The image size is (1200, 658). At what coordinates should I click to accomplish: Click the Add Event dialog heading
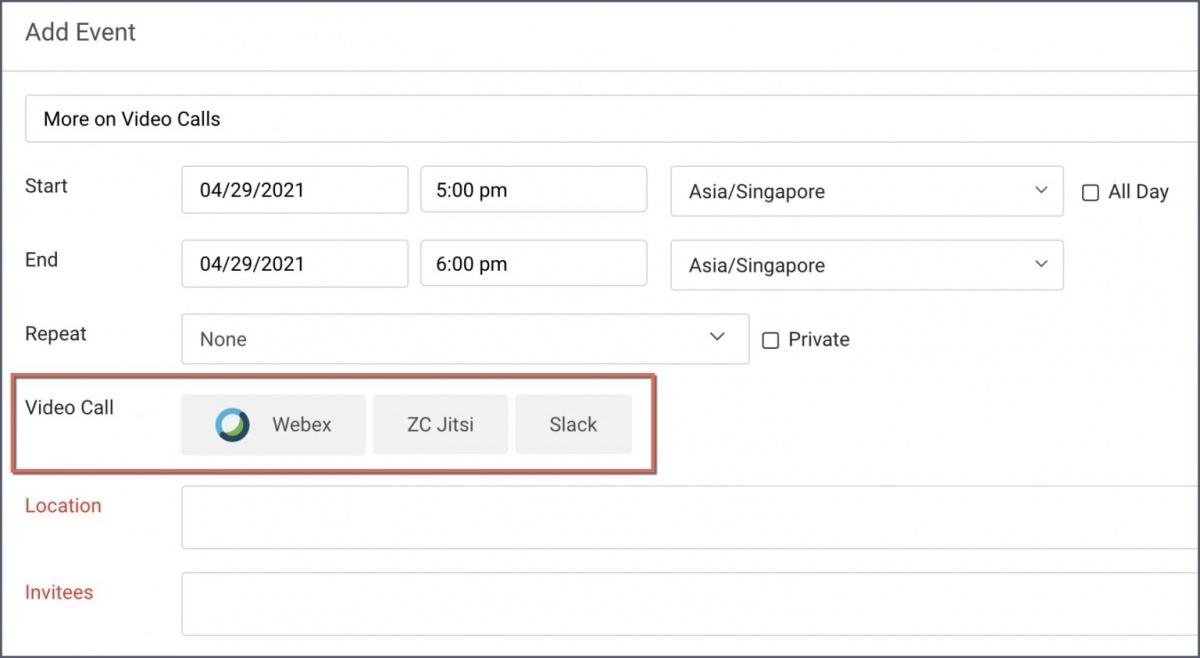80,32
